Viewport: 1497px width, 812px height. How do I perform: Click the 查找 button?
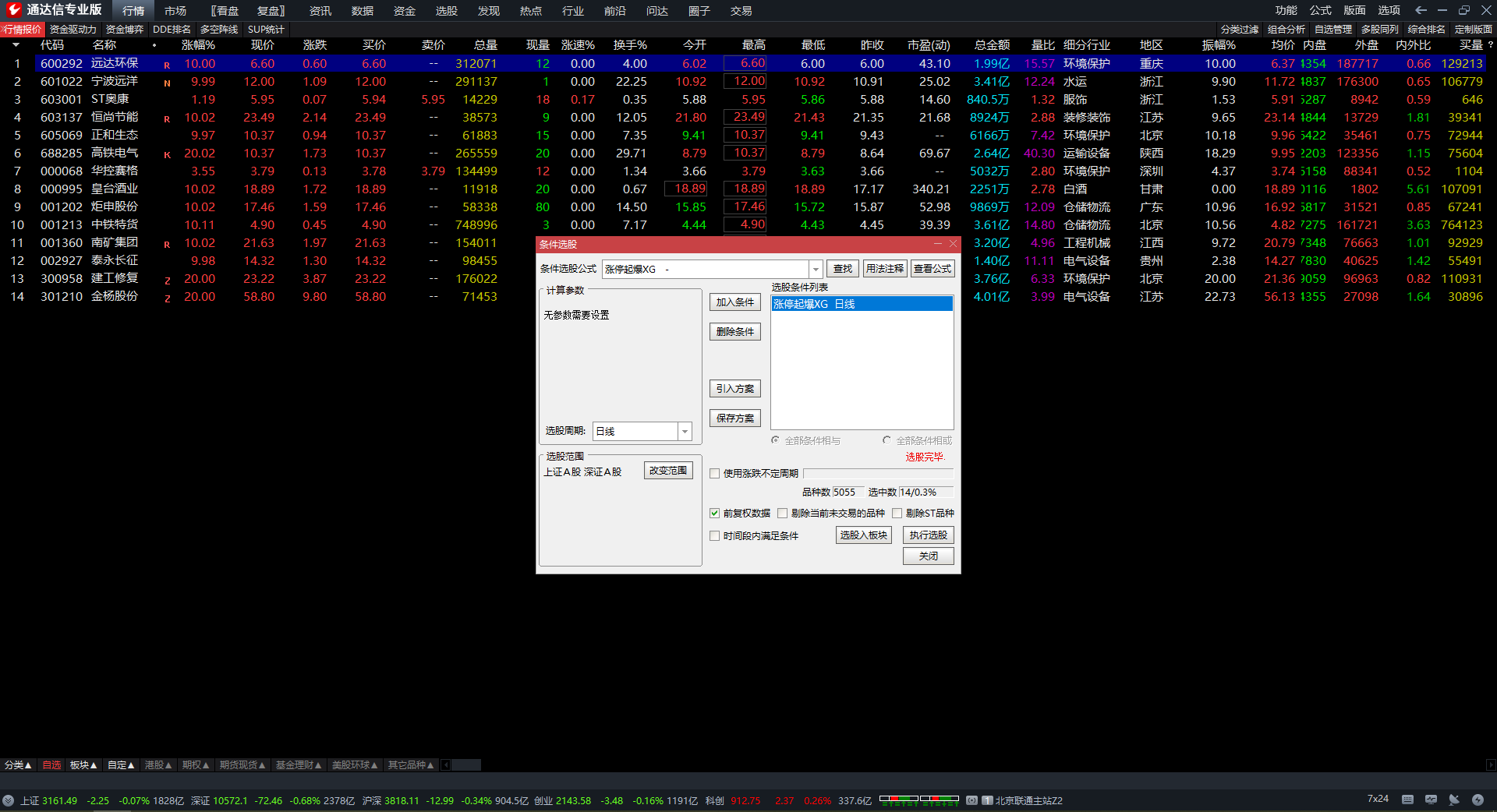pyautogui.click(x=843, y=268)
